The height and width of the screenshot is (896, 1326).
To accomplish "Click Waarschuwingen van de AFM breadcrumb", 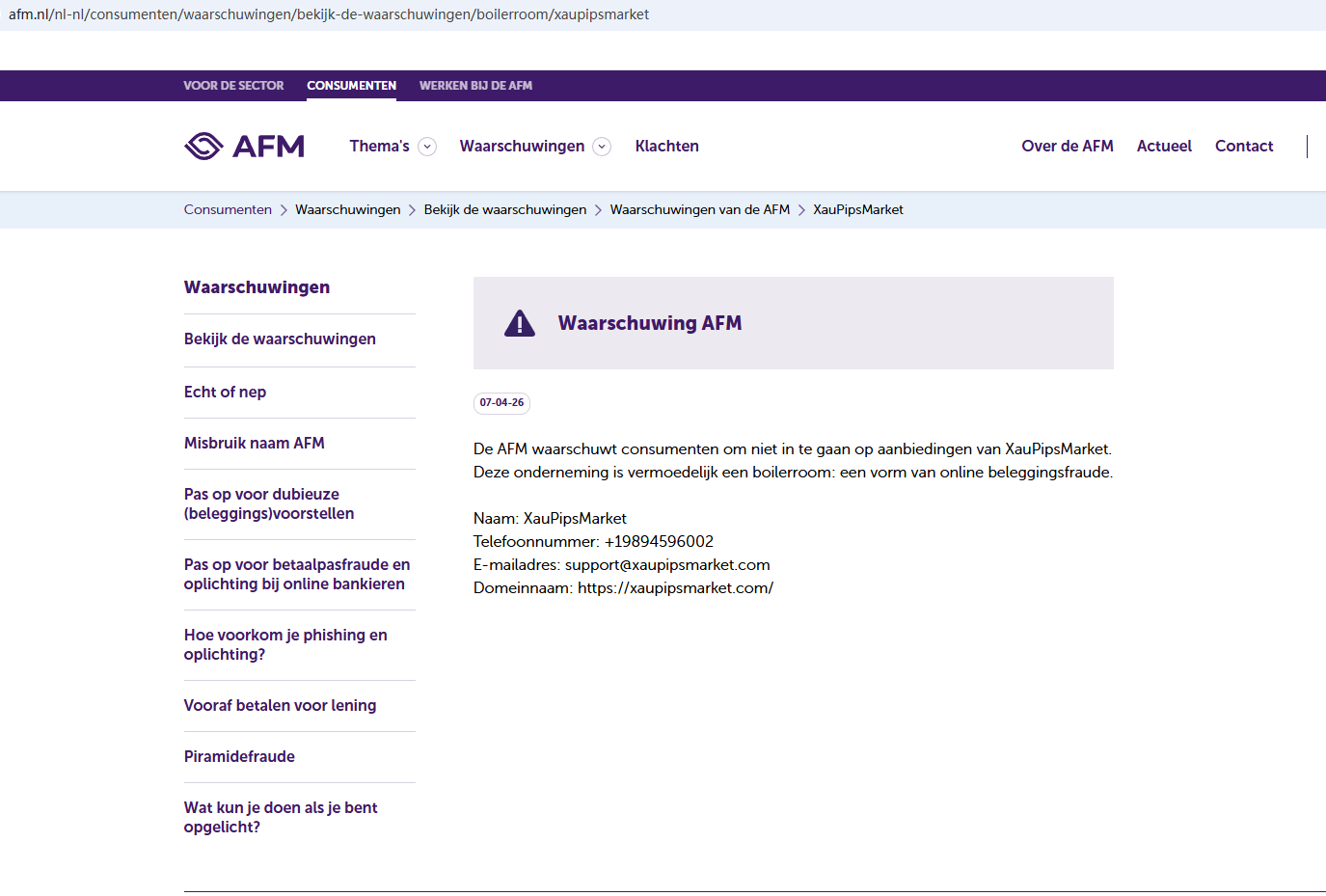I will tap(699, 210).
